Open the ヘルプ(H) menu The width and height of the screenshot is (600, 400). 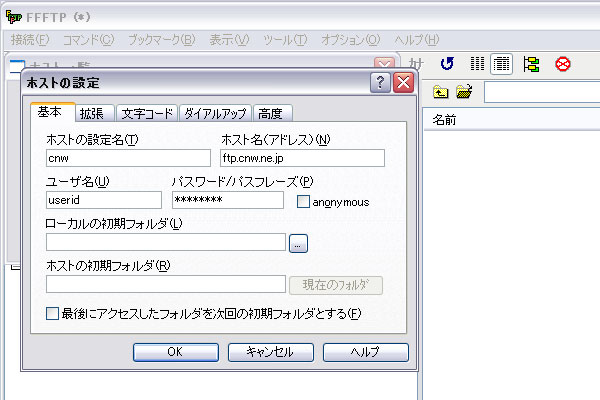pos(417,39)
